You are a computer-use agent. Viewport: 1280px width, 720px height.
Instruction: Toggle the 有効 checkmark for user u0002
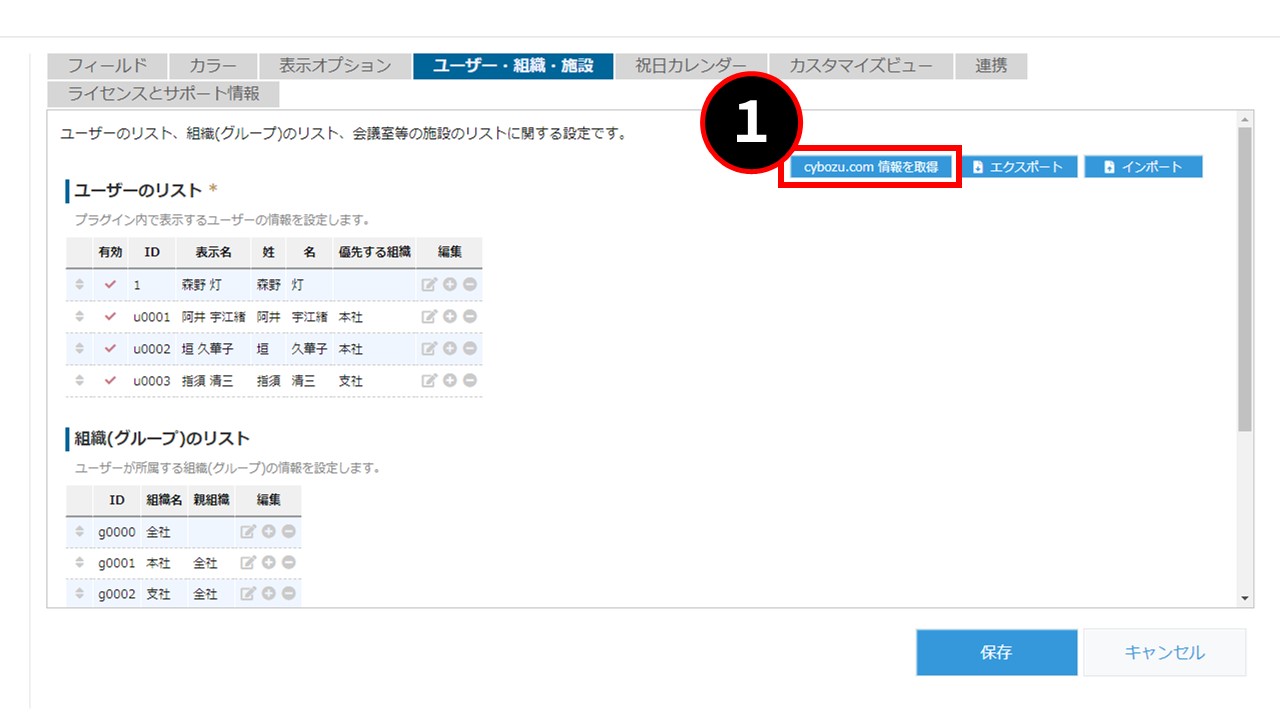(x=111, y=349)
